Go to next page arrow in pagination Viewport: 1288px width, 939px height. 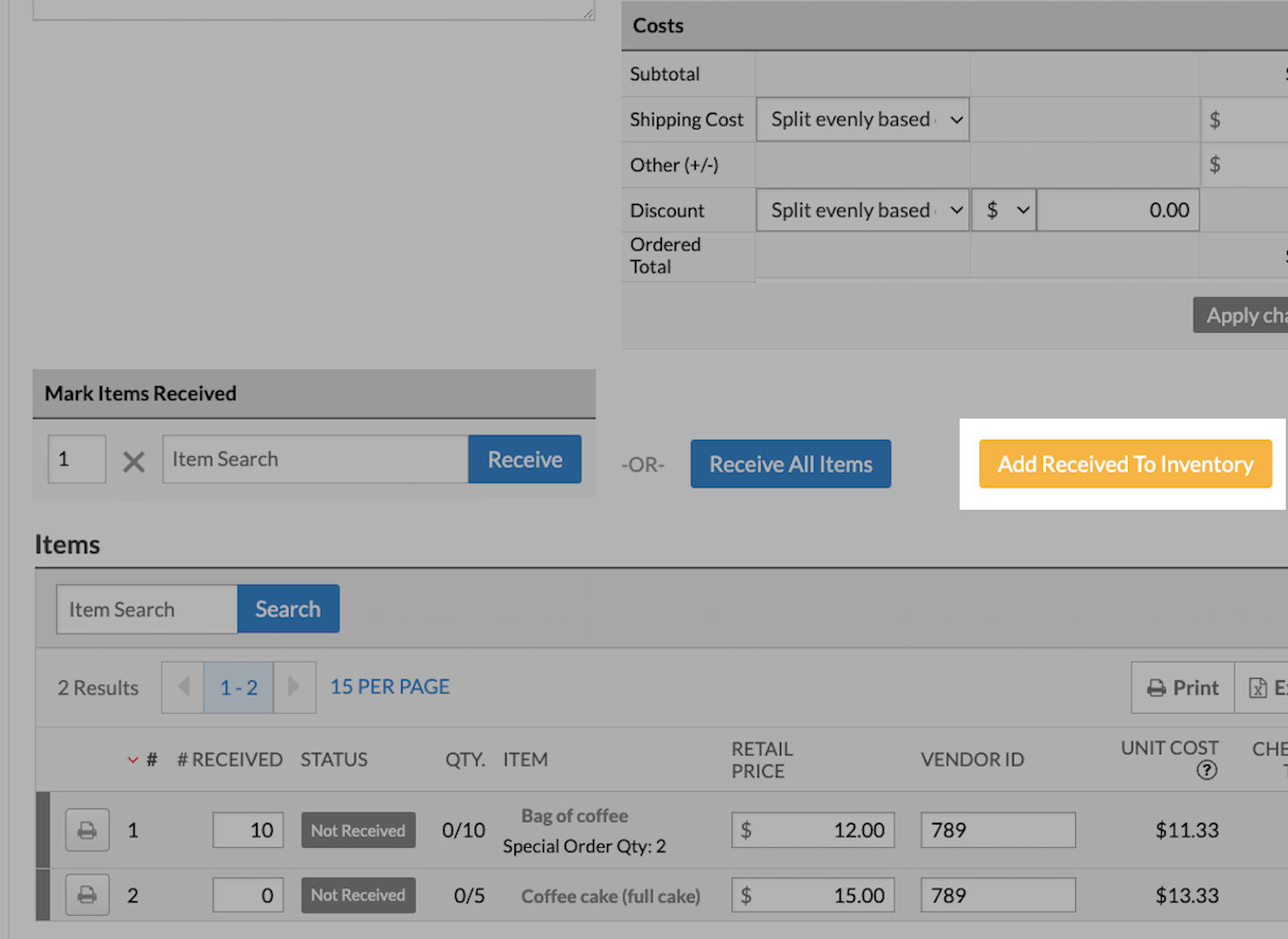[x=293, y=687]
